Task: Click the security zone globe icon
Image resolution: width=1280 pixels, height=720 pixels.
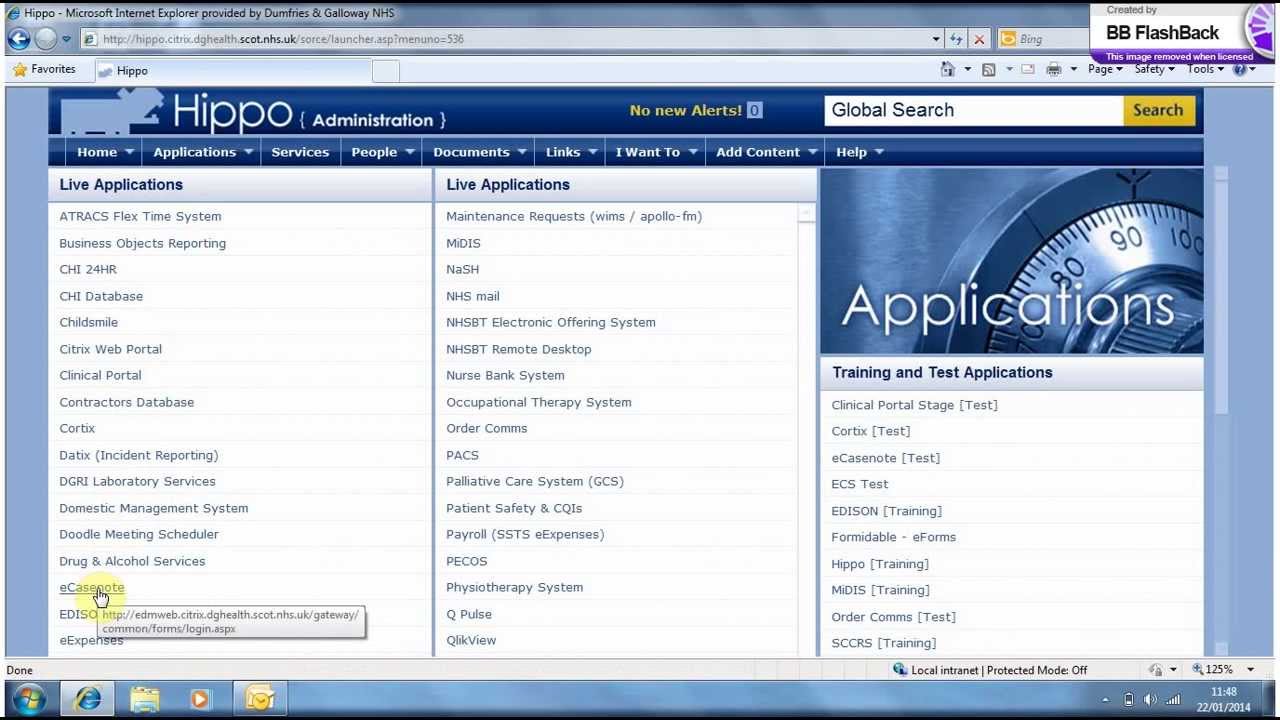Action: (x=900, y=670)
